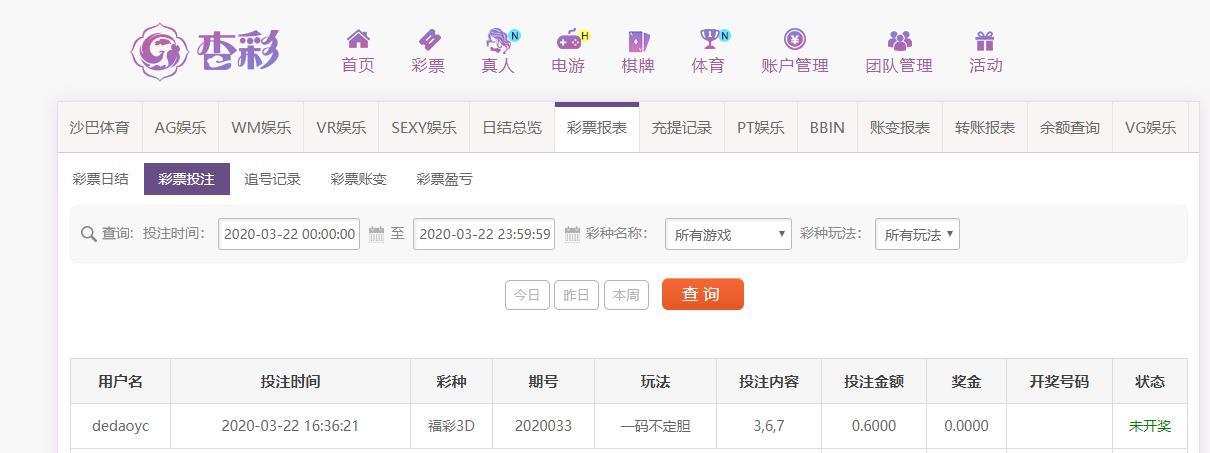Switch to the PT娱乐 tab
The image size is (1210, 453).
click(x=761, y=128)
